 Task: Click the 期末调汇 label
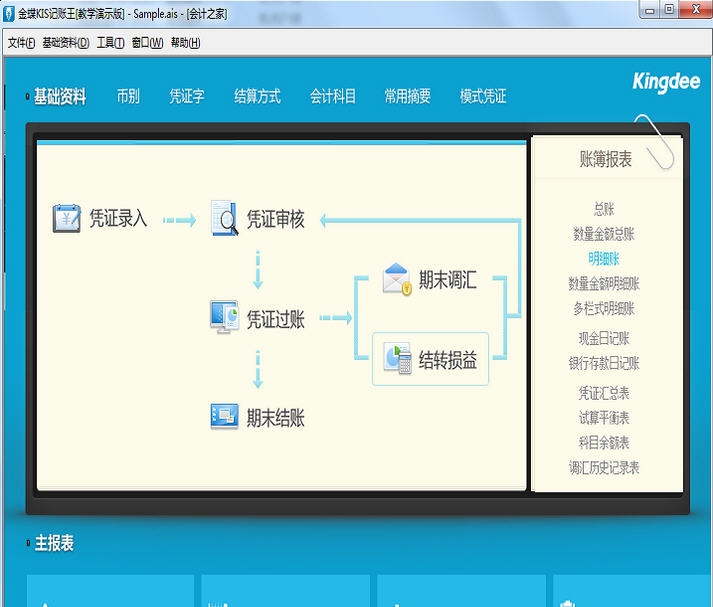tap(448, 280)
